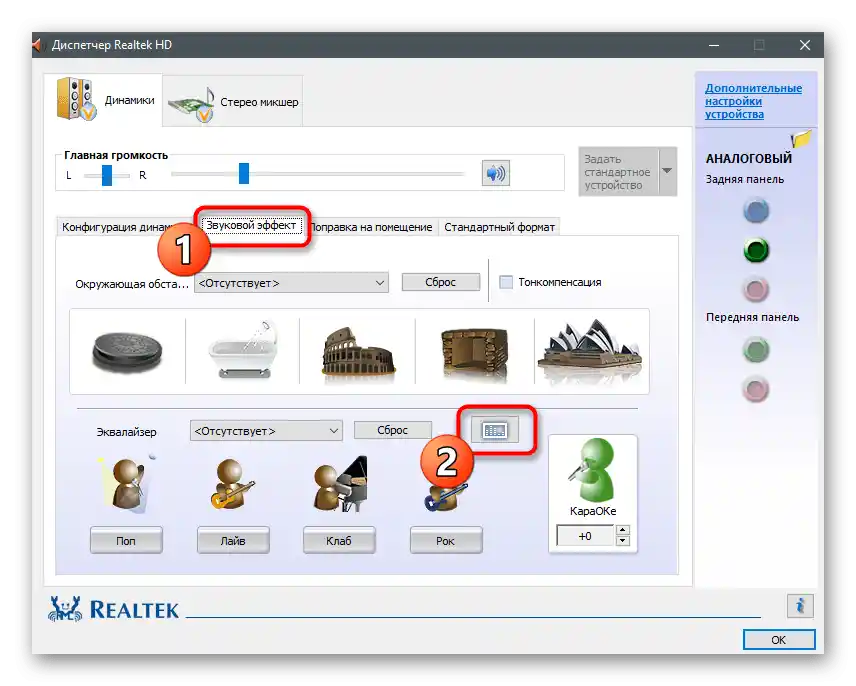Open Дополнительные настройки устройства link
856x686 pixels.
[753, 101]
